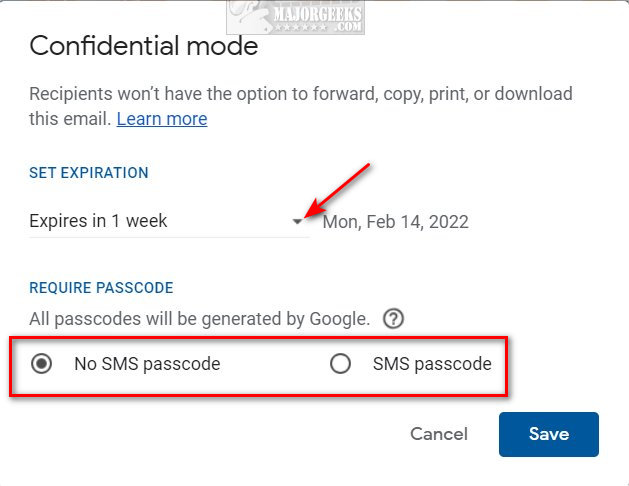Expand the "Expires in 1 week" selector
This screenshot has height=486, width=629.
[169, 221]
